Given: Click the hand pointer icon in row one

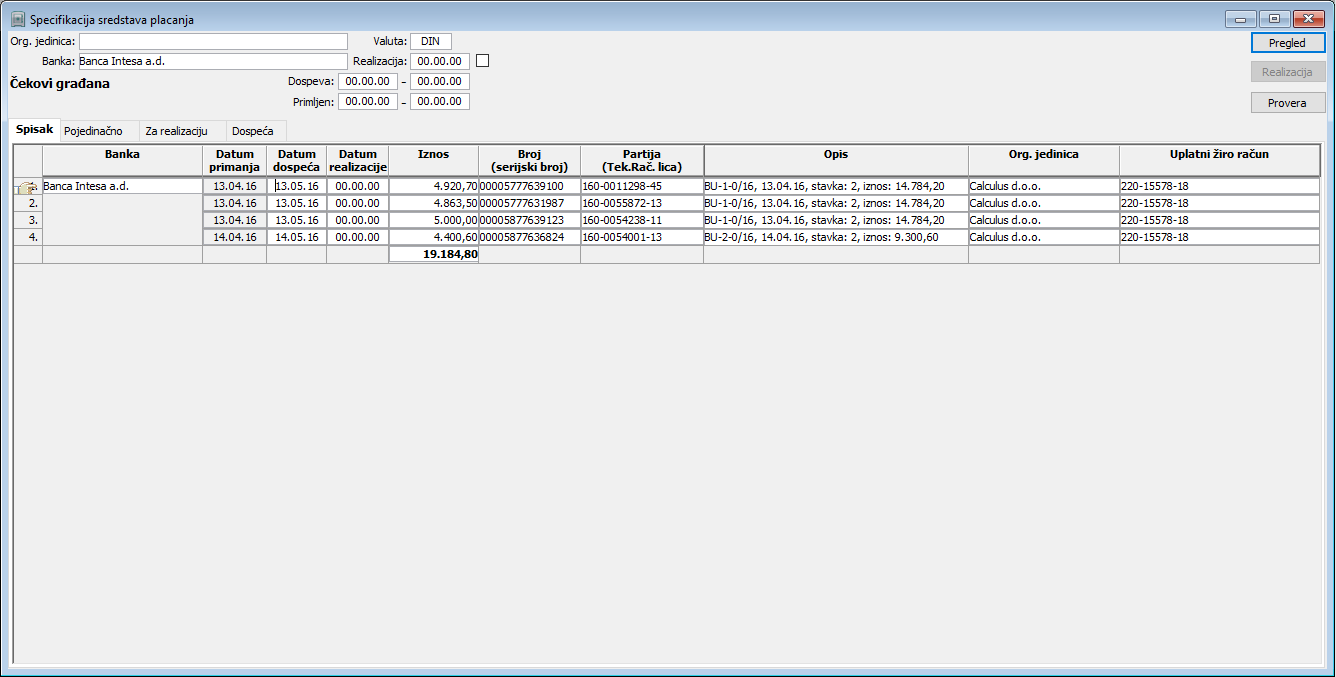Looking at the screenshot, I should tap(27, 186).
